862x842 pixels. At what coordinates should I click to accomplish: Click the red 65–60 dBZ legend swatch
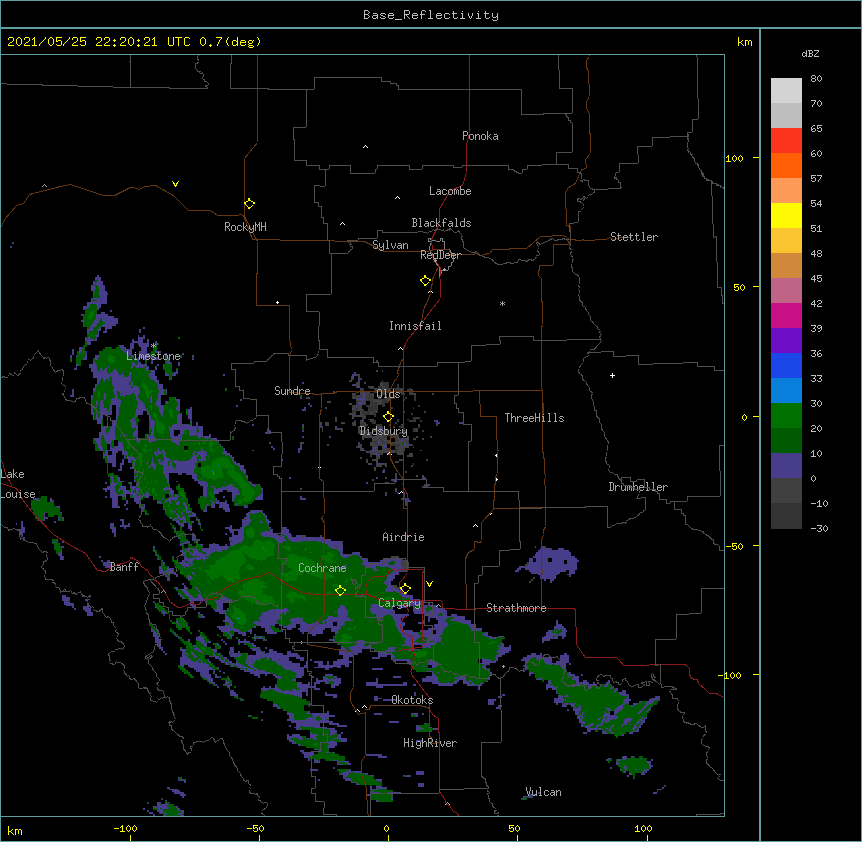tap(786, 141)
